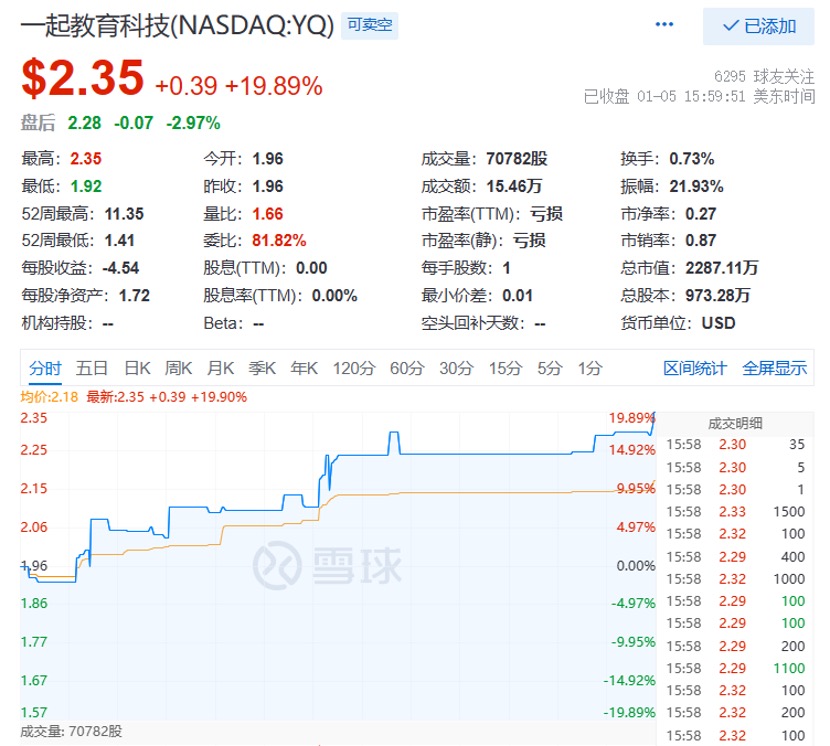Click the 1.57 price axis label
Viewport: 830px width, 746px height.
click(x=34, y=713)
